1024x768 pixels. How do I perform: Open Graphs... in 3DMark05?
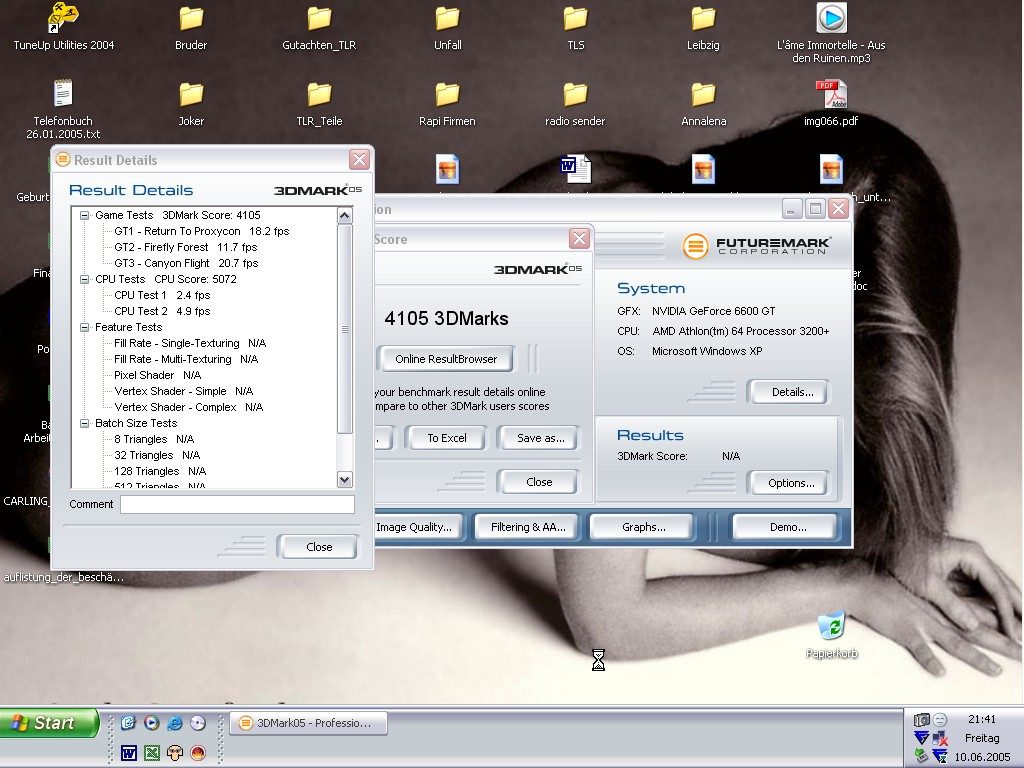pos(643,527)
